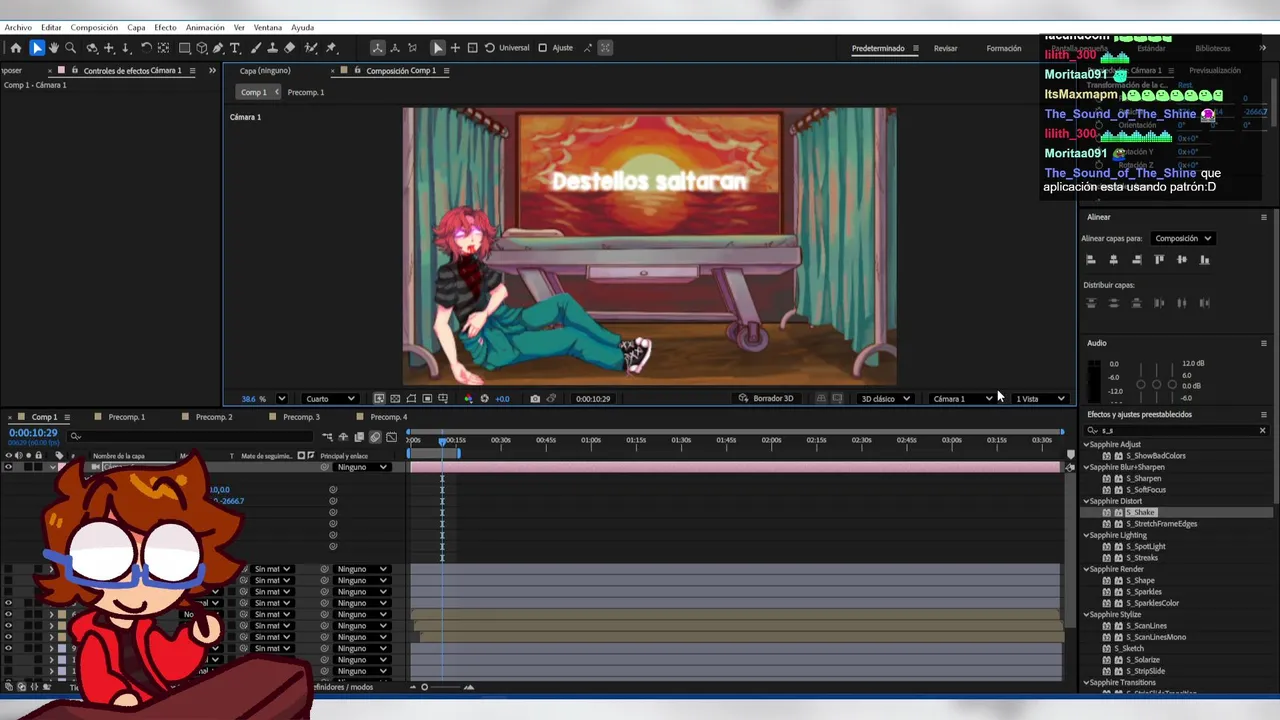Switch to the Precomp. 4 timeline tab
This screenshot has width=1280, height=720.
pyautogui.click(x=389, y=417)
